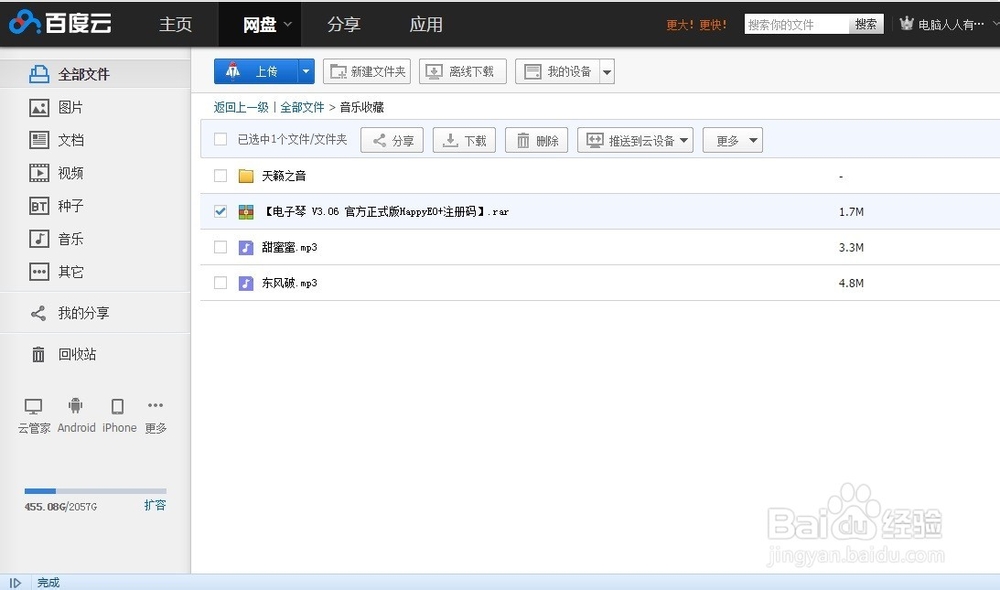Switch to the 分享 top tab
This screenshot has width=1000, height=590.
(344, 24)
